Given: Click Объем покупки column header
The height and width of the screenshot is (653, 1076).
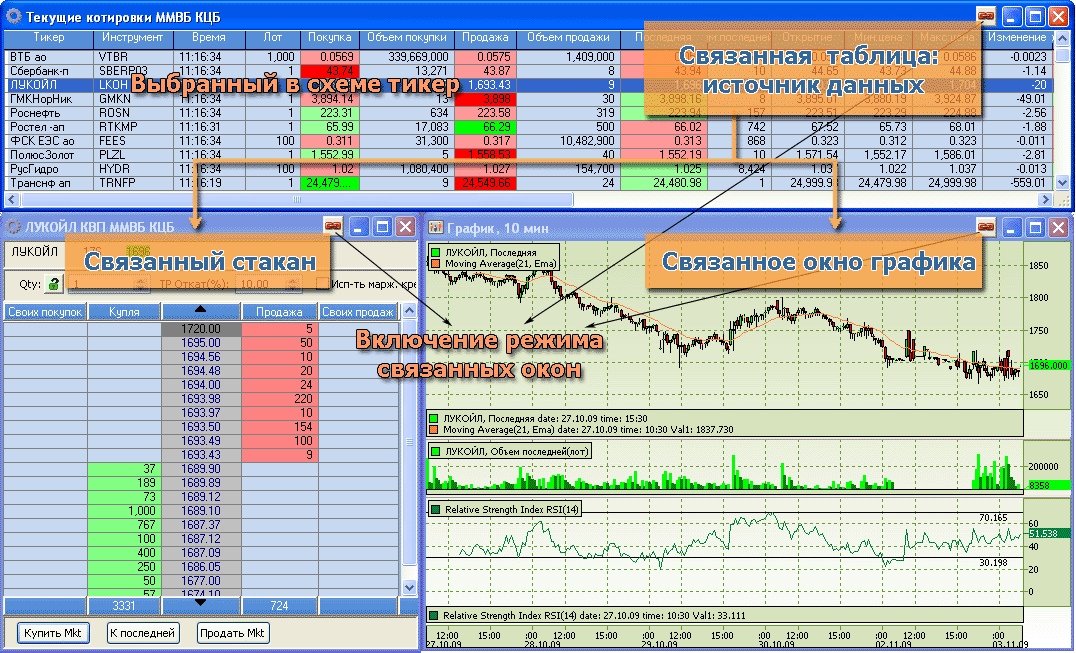Looking at the screenshot, I should 406,38.
